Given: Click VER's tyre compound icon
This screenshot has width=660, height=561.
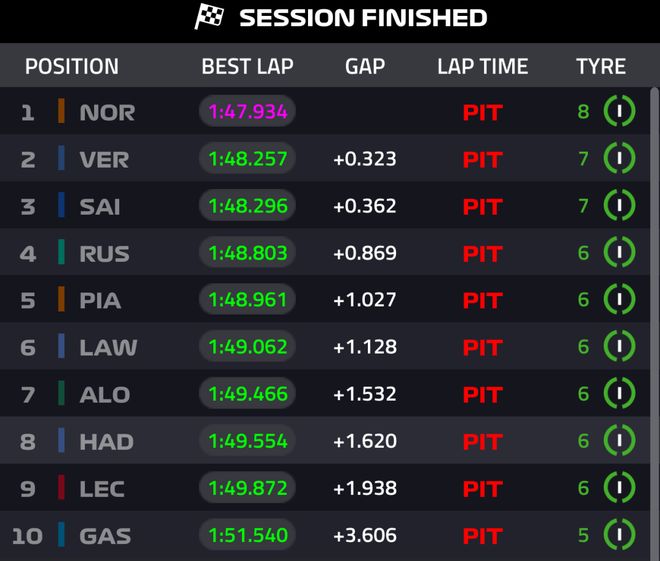Looking at the screenshot, I should click(x=620, y=158).
